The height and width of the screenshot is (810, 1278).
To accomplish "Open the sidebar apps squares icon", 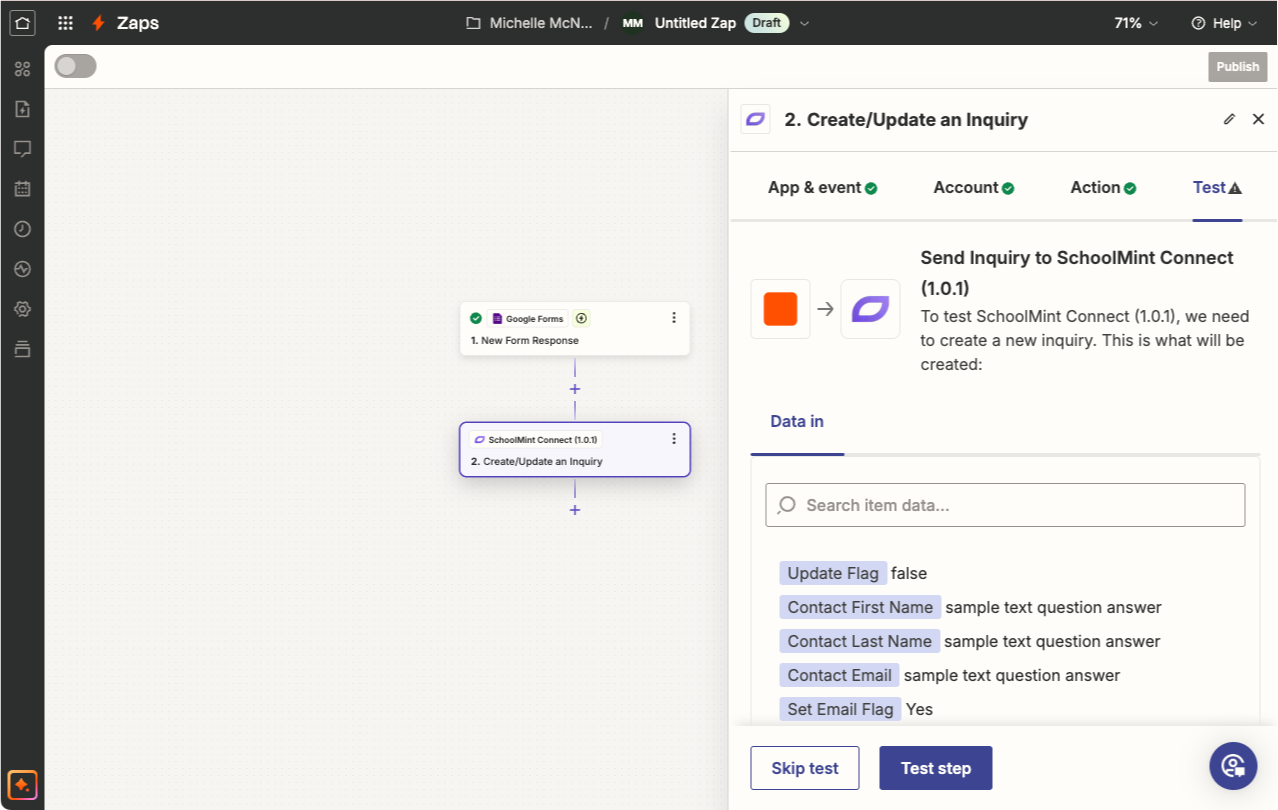I will 22,69.
